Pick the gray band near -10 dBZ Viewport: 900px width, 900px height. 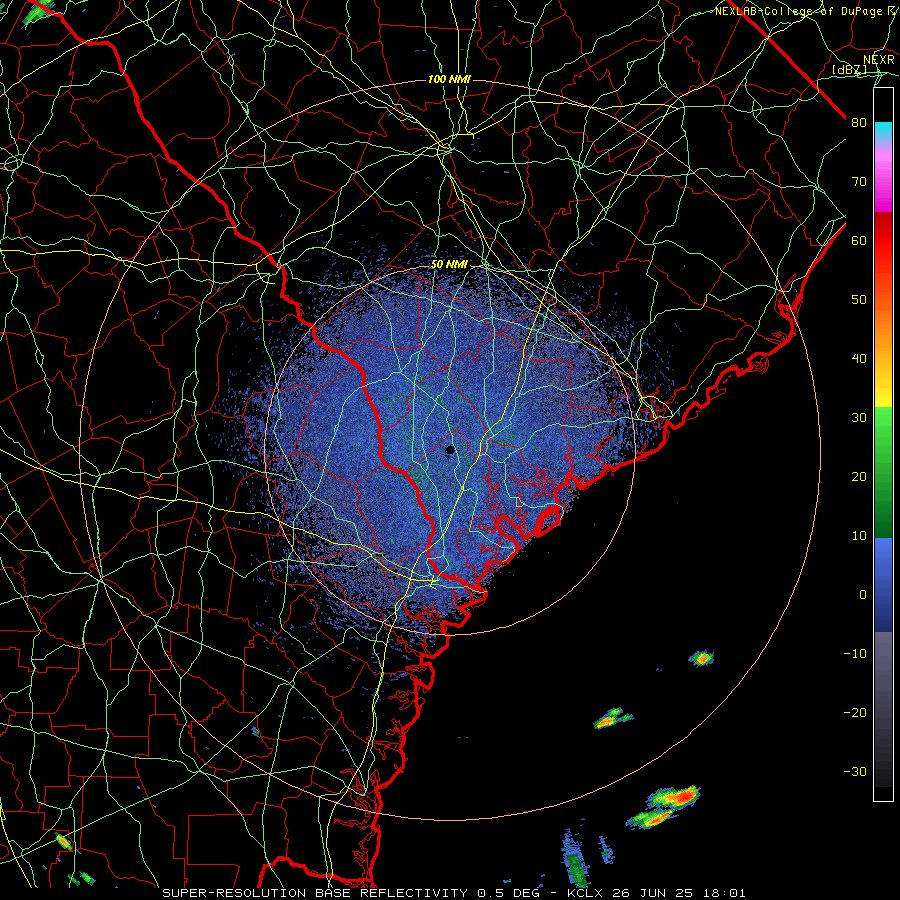tap(883, 654)
